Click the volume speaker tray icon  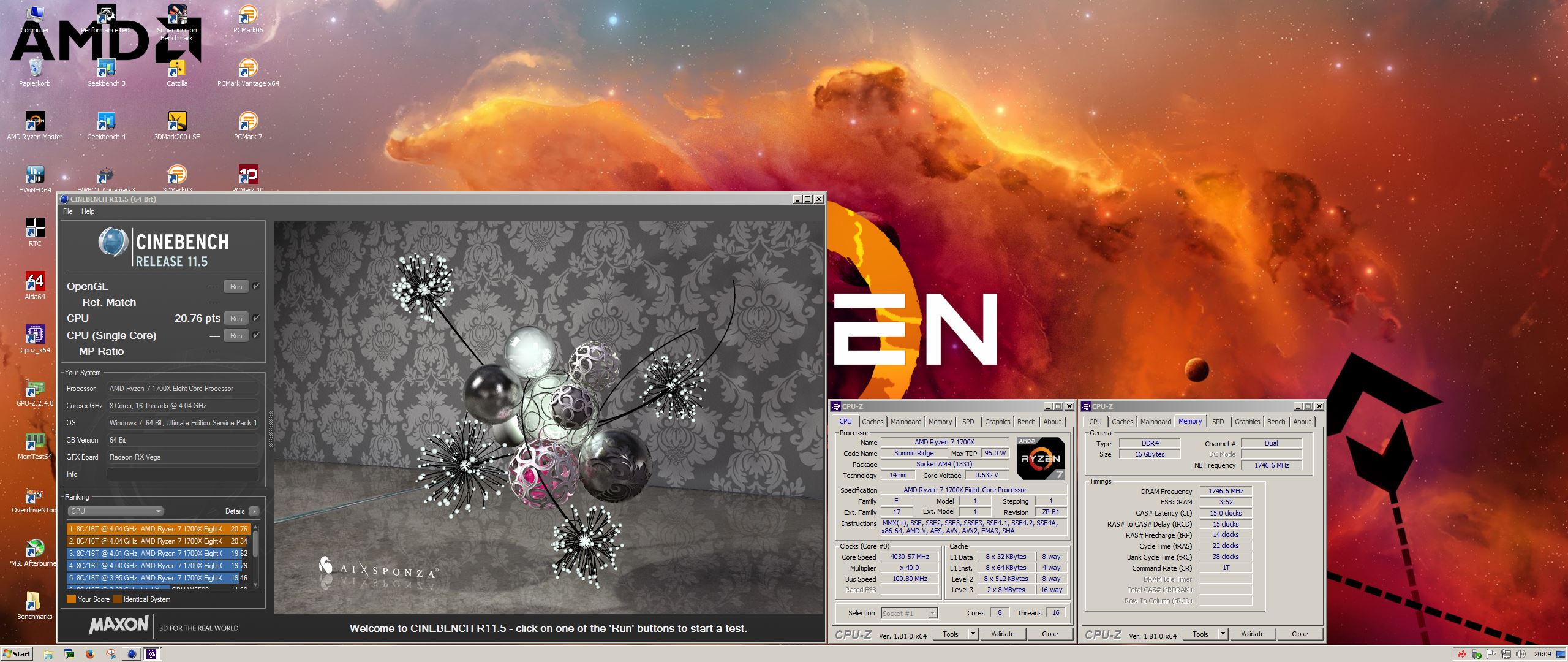click(x=1520, y=654)
